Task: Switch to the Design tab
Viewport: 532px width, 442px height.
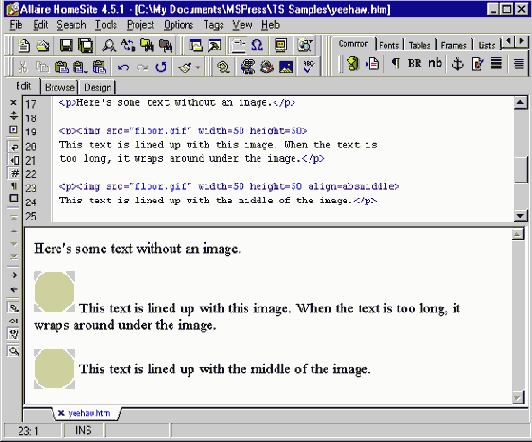Action: point(97,87)
